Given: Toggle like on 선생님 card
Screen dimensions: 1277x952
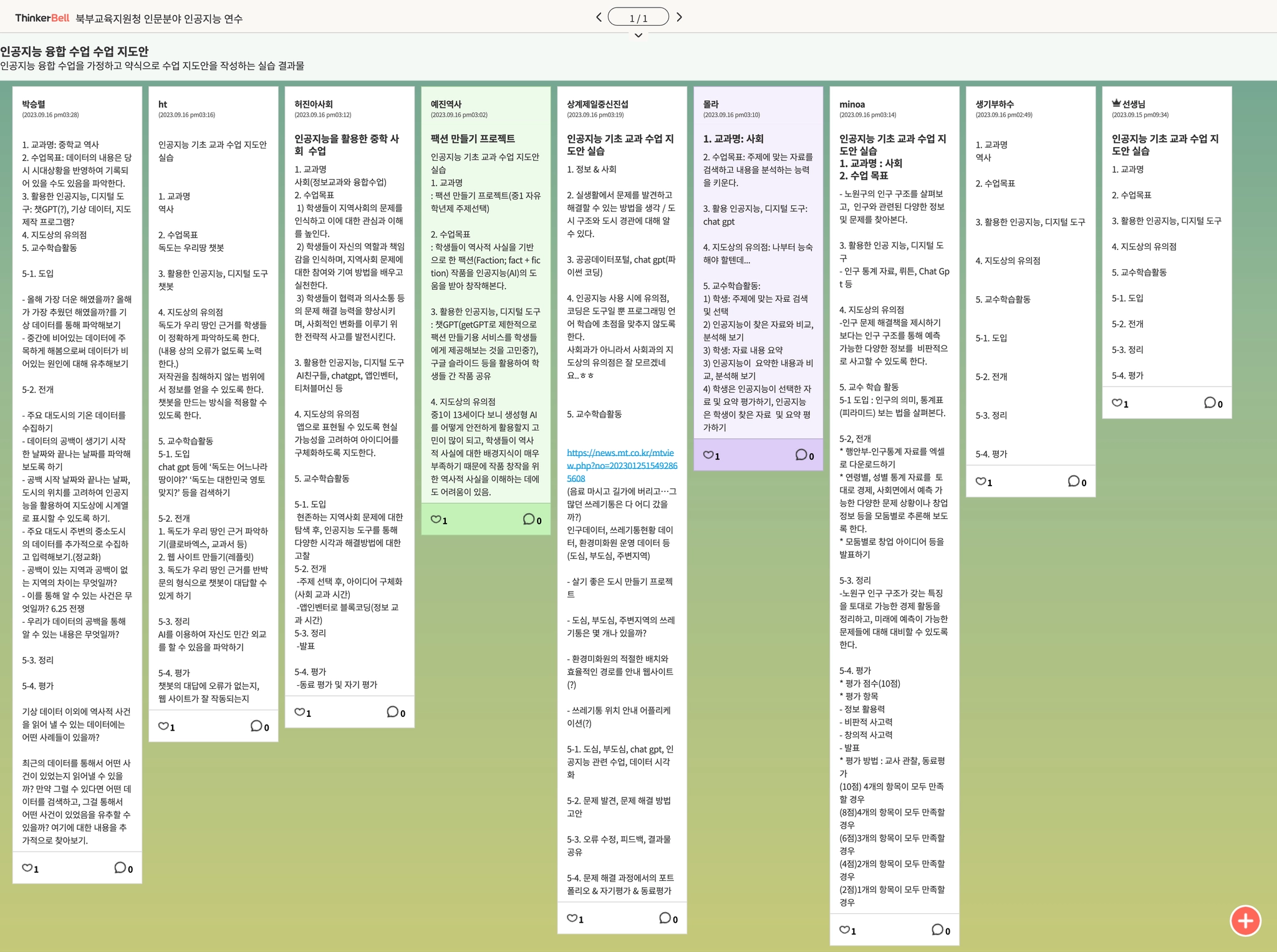Looking at the screenshot, I should 1117,403.
